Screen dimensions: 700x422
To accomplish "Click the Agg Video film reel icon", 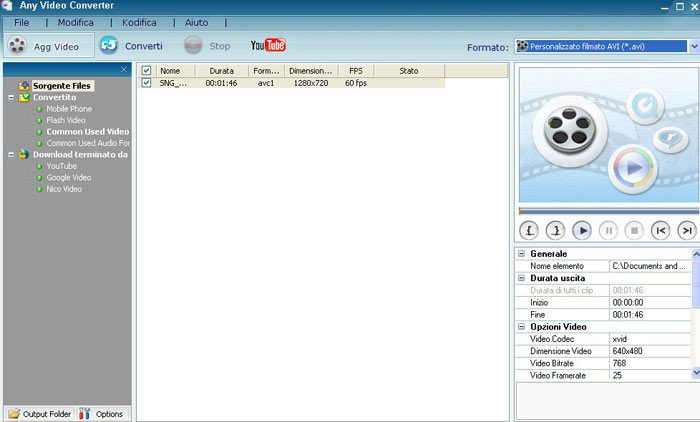I will pyautogui.click(x=17, y=46).
